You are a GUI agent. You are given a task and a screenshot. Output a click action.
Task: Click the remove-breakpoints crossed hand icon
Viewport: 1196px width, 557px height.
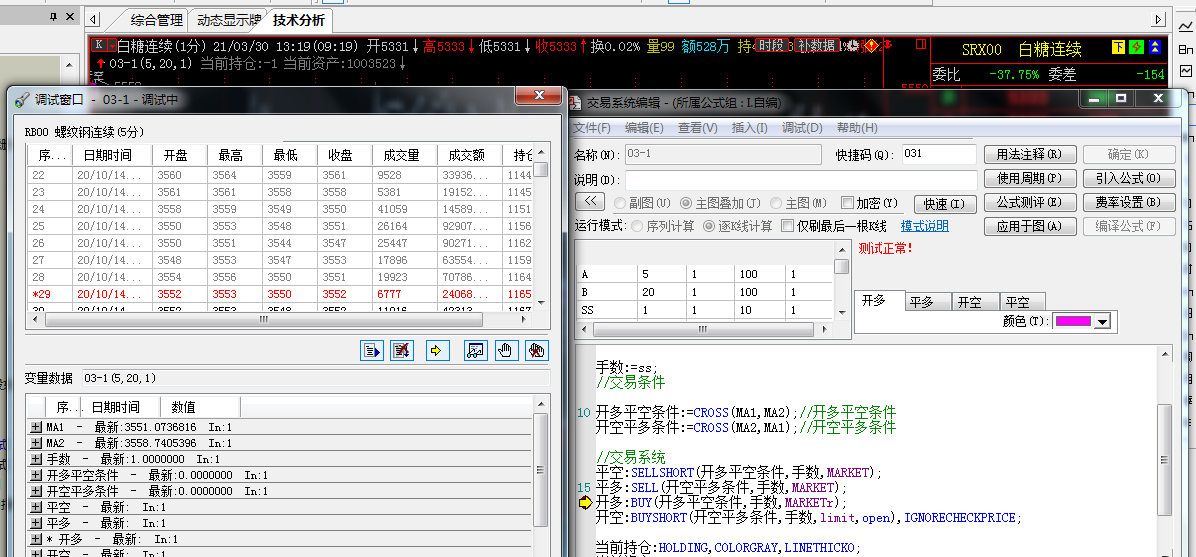tap(537, 350)
